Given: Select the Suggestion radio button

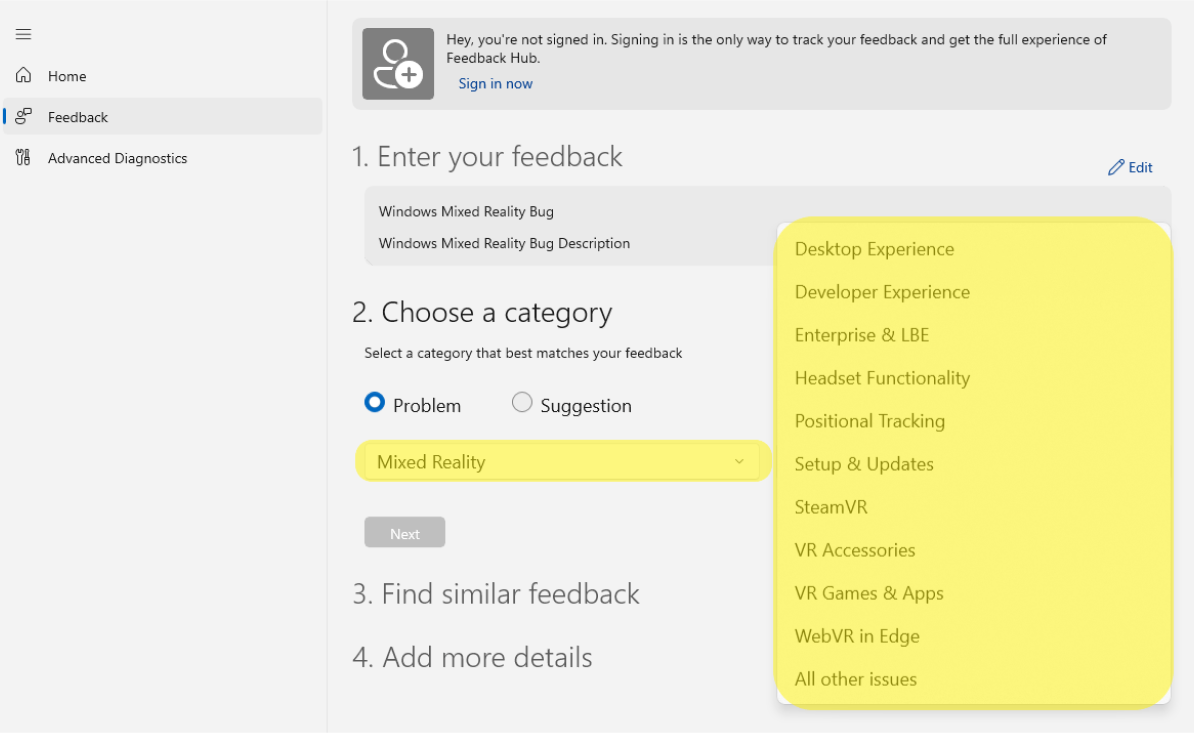Looking at the screenshot, I should click(522, 402).
